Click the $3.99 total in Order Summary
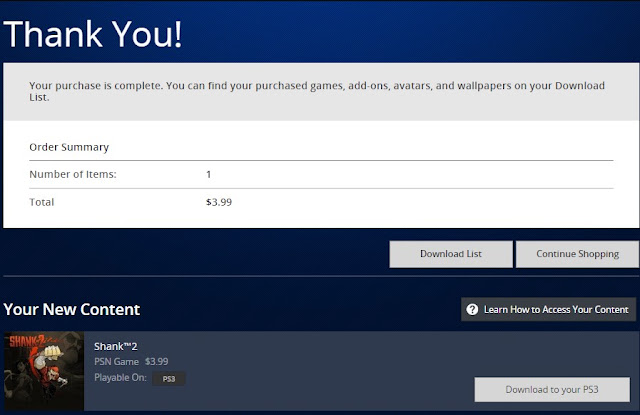The width and height of the screenshot is (640, 415). 219,202
